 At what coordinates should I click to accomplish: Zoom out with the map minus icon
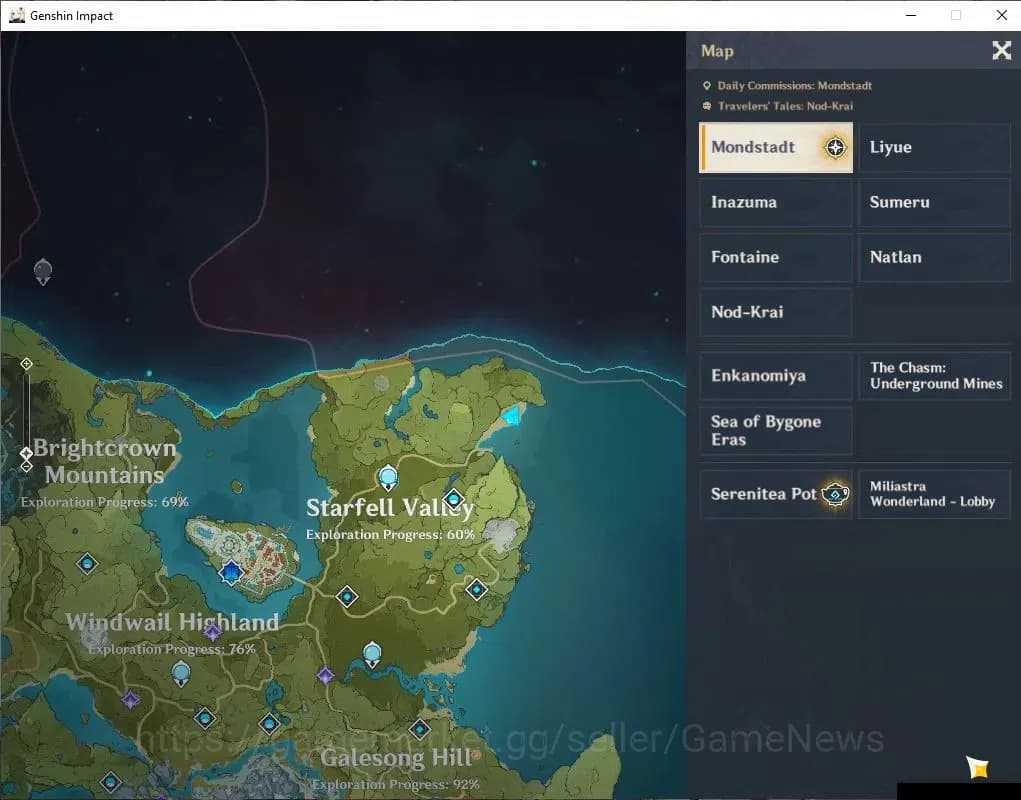click(26, 466)
